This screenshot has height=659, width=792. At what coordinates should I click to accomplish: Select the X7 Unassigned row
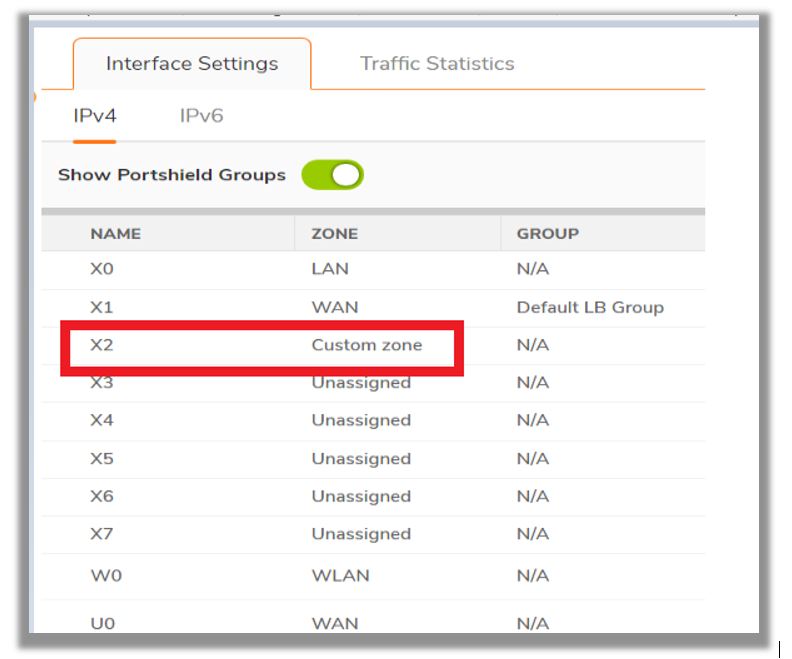(x=373, y=534)
